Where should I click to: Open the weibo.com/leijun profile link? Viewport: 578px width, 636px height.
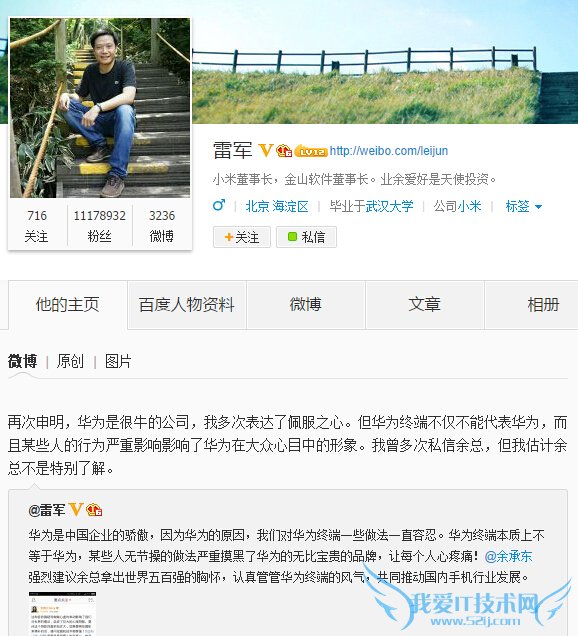point(389,151)
